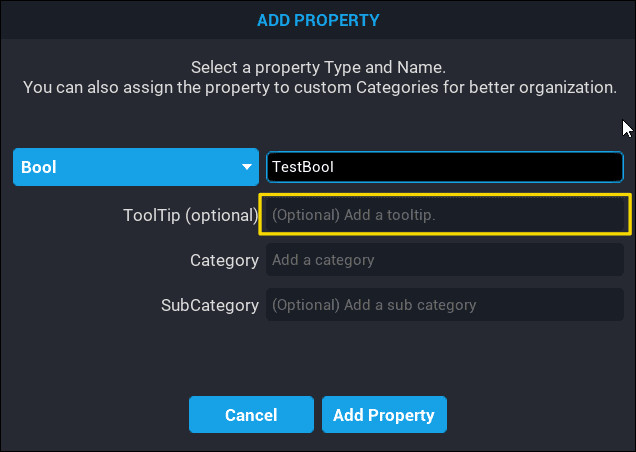The image size is (636, 452).
Task: Focus the highlighted tooltip input field
Action: (445, 215)
